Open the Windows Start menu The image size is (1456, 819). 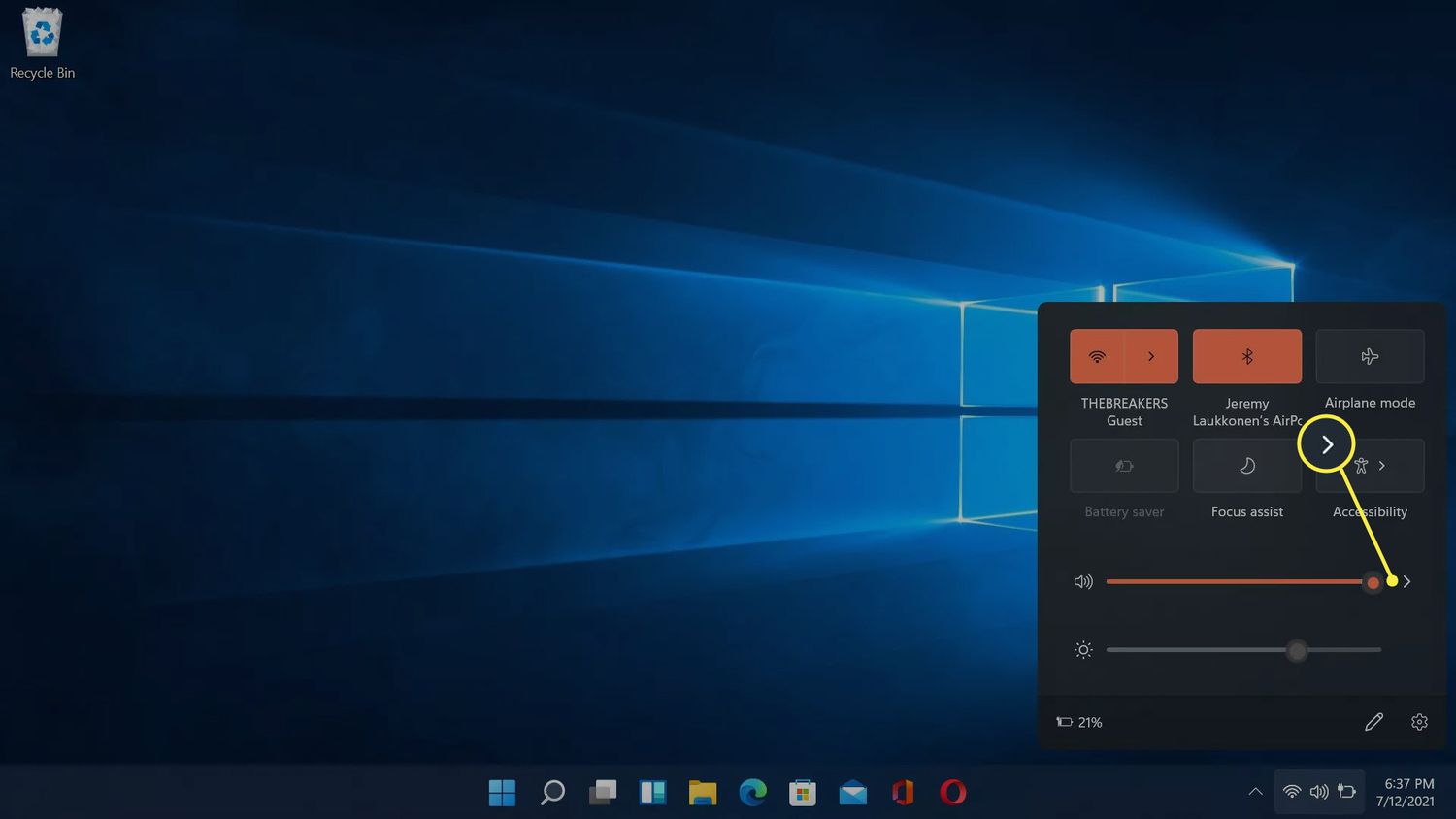click(x=502, y=793)
